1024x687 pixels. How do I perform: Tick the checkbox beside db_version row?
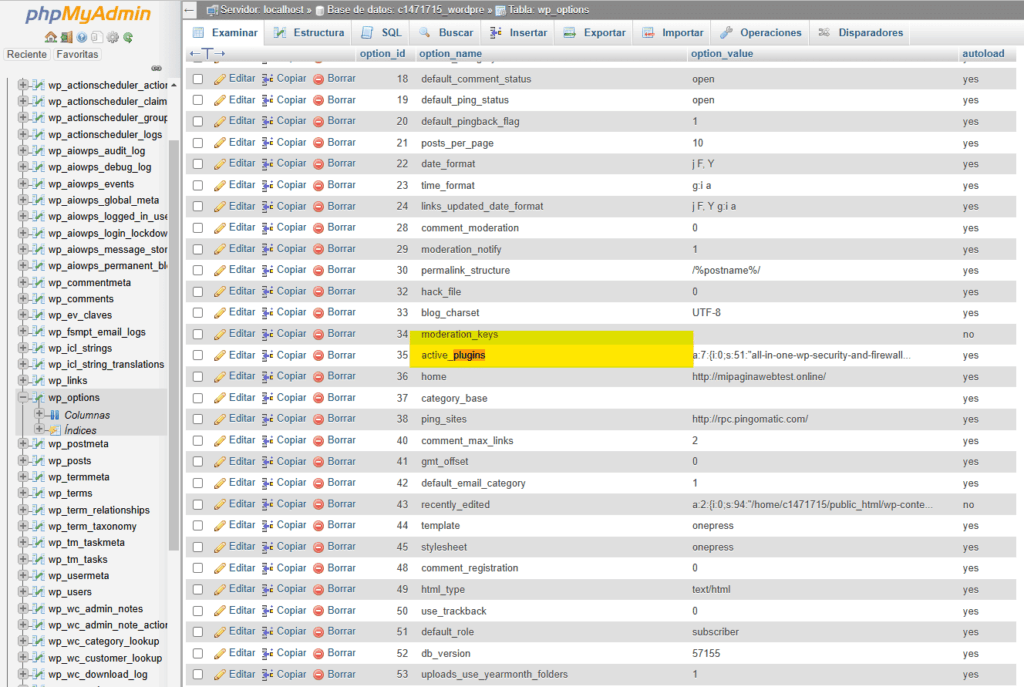197,652
